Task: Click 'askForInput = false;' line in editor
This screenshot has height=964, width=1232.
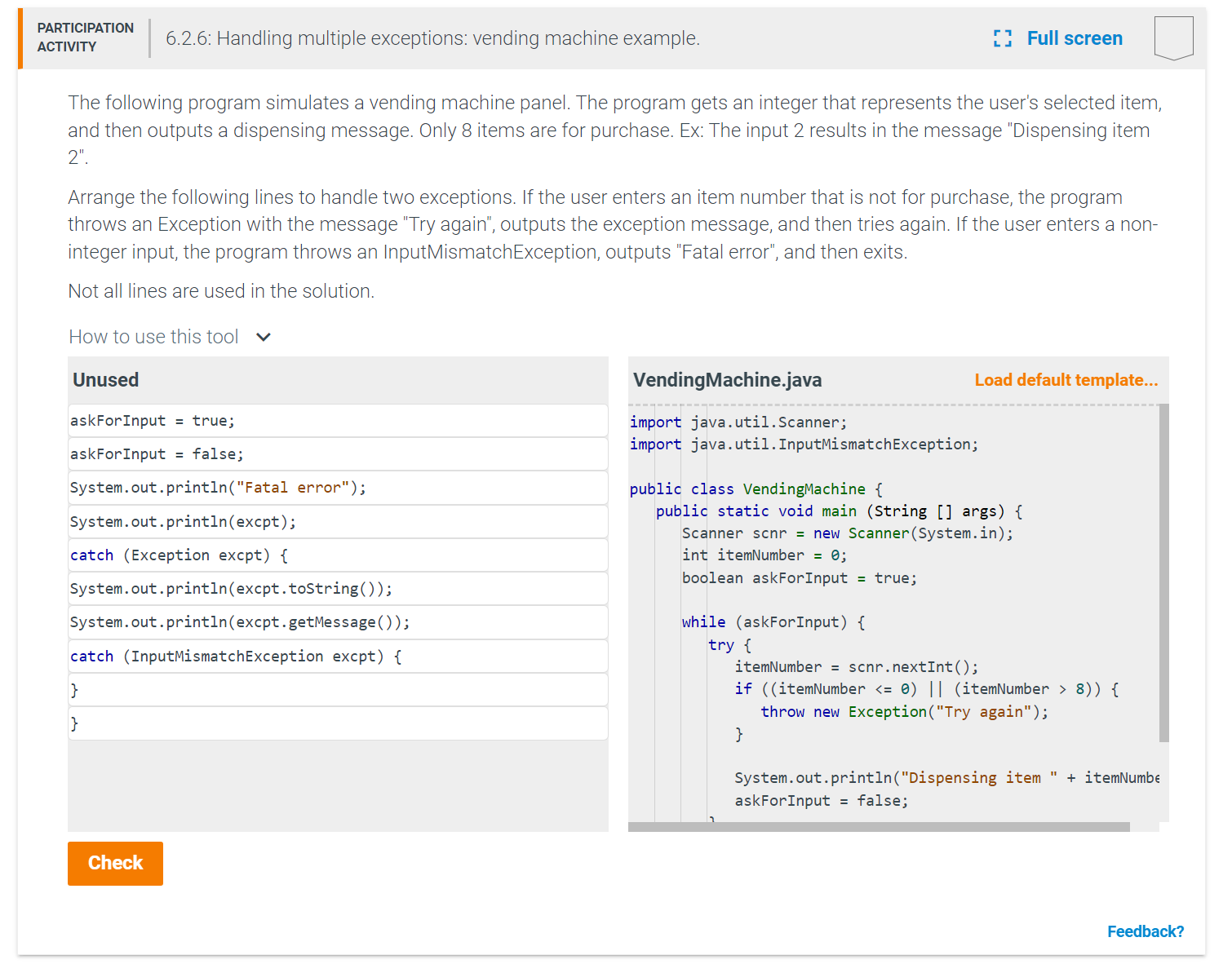Action: (822, 801)
